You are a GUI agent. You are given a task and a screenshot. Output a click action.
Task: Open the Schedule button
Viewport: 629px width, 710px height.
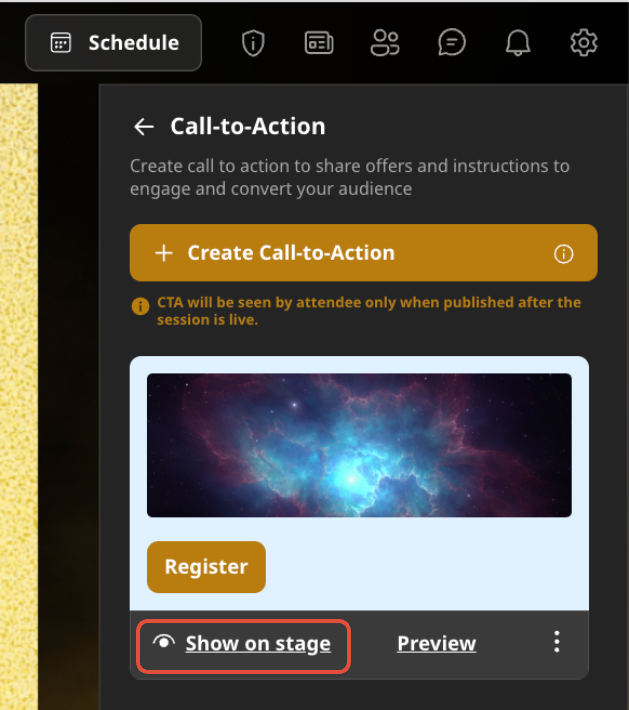tap(113, 43)
